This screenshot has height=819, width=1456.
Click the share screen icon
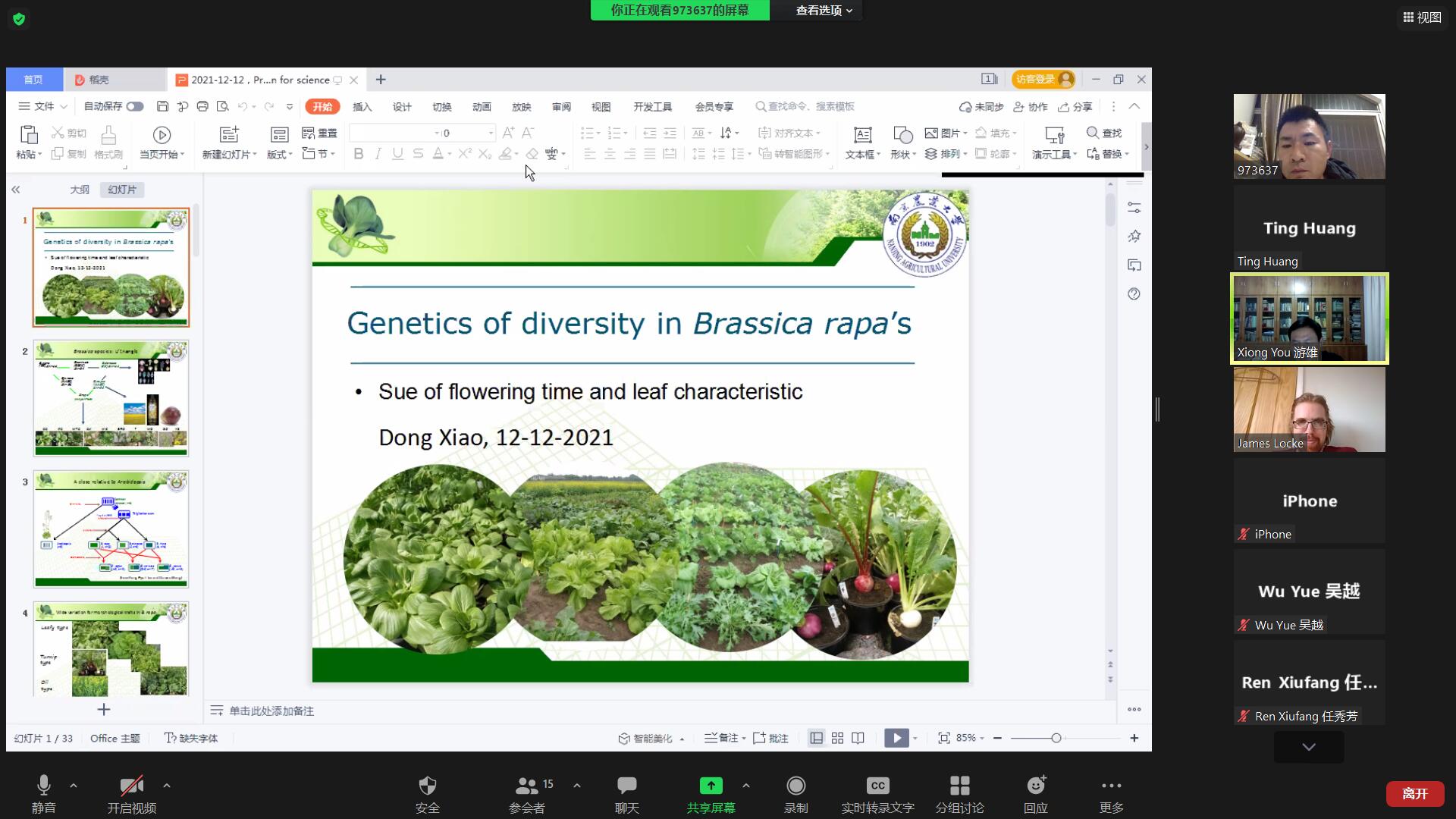tap(711, 786)
